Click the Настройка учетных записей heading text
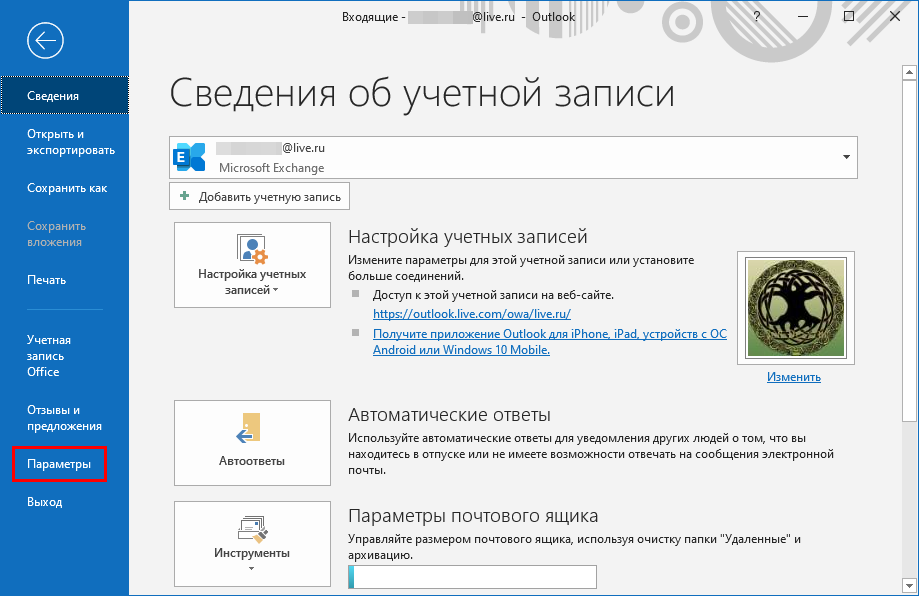Image resolution: width=919 pixels, height=596 pixels. [x=468, y=237]
